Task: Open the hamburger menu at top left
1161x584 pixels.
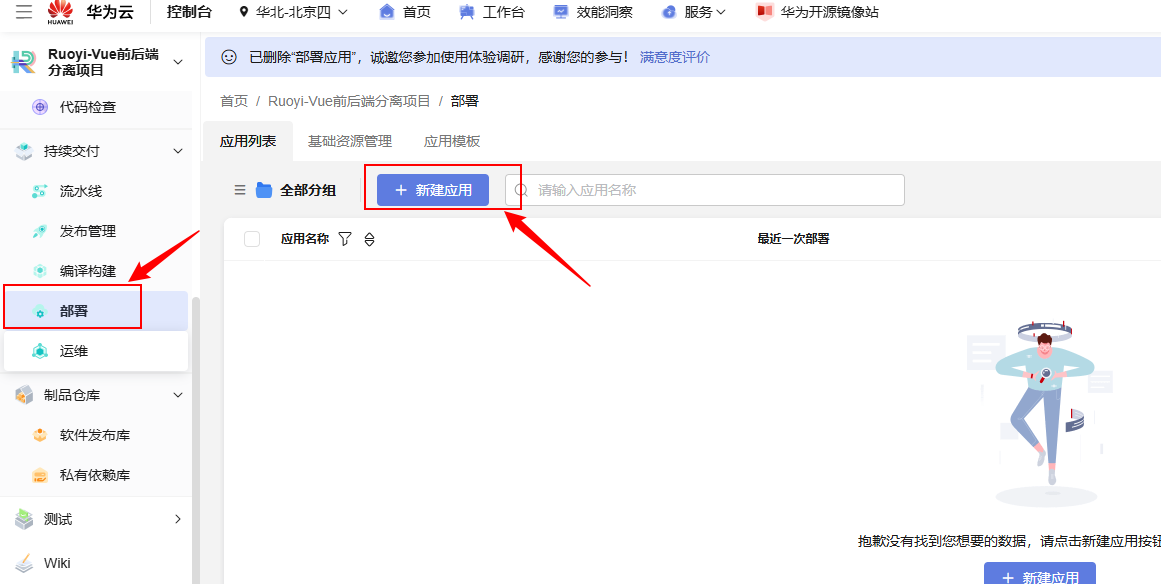Action: [24, 12]
